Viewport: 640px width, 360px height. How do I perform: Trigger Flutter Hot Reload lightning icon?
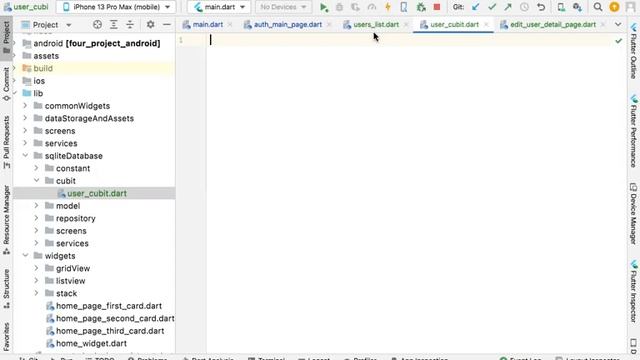tap(388, 7)
